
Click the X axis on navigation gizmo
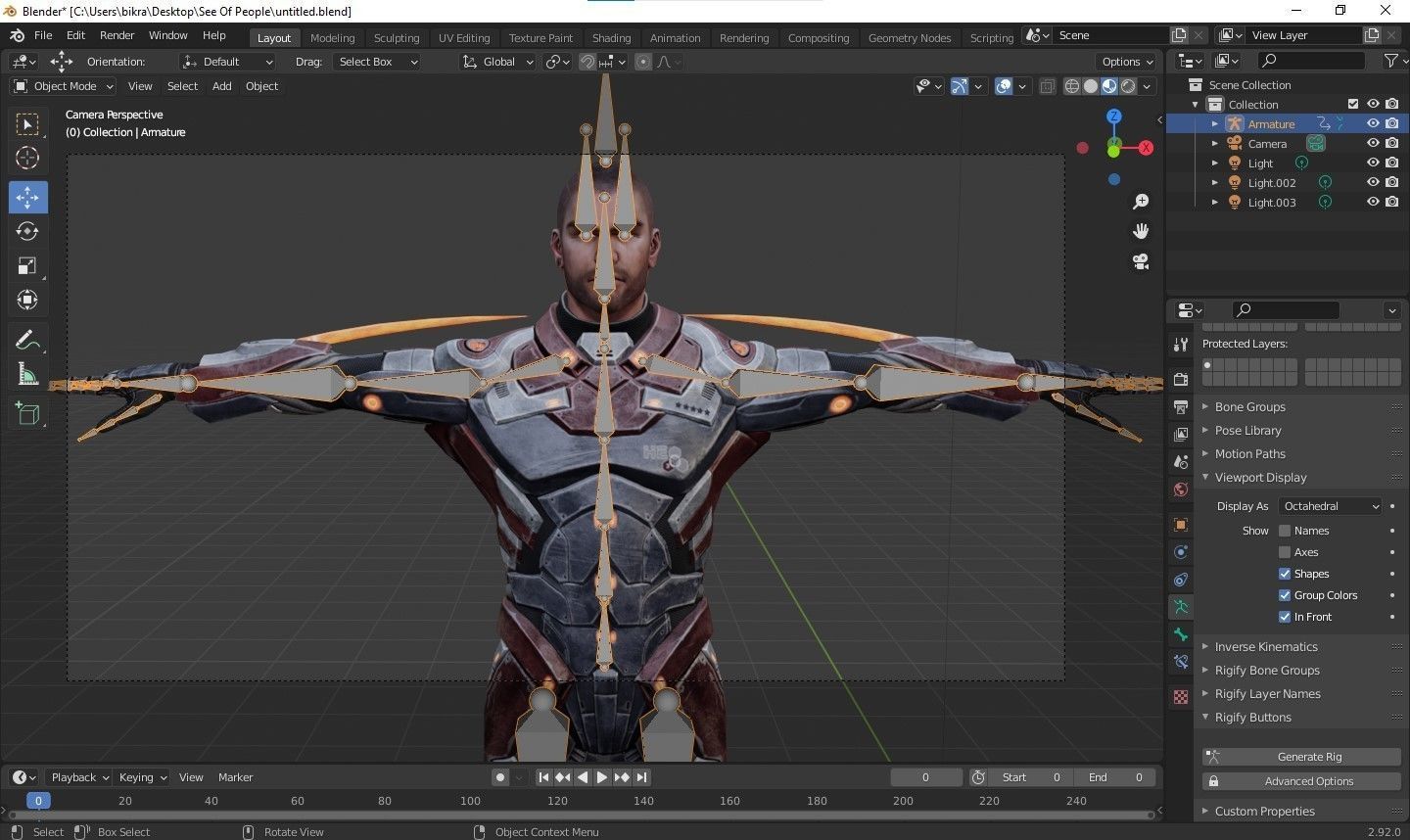coord(1146,148)
